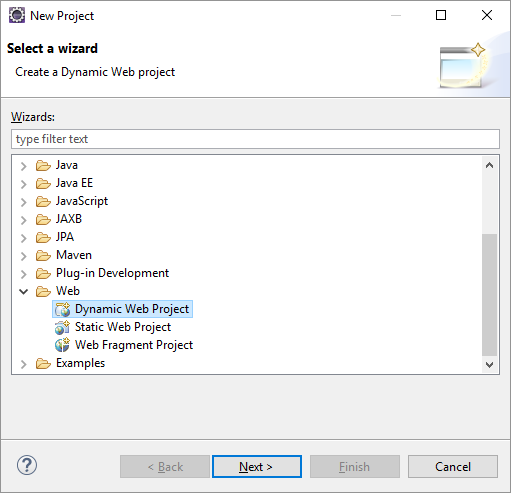Select the JavaScript label
This screenshot has width=511, height=493.
82,201
